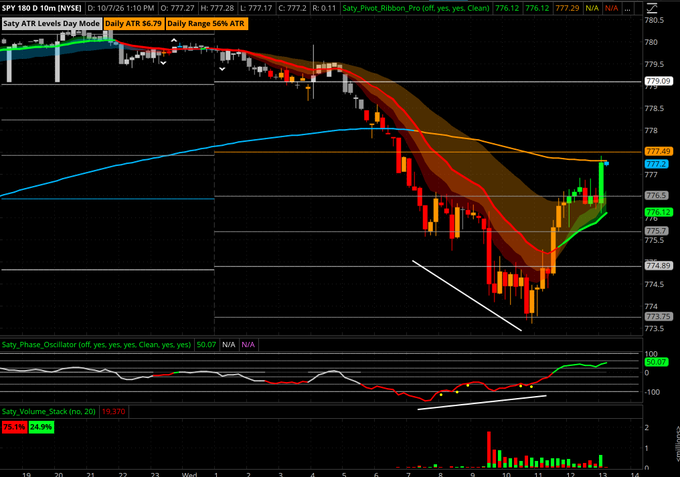Click the red 75.1% sell volume label
Screen dimensions: 680x477
tap(14, 427)
